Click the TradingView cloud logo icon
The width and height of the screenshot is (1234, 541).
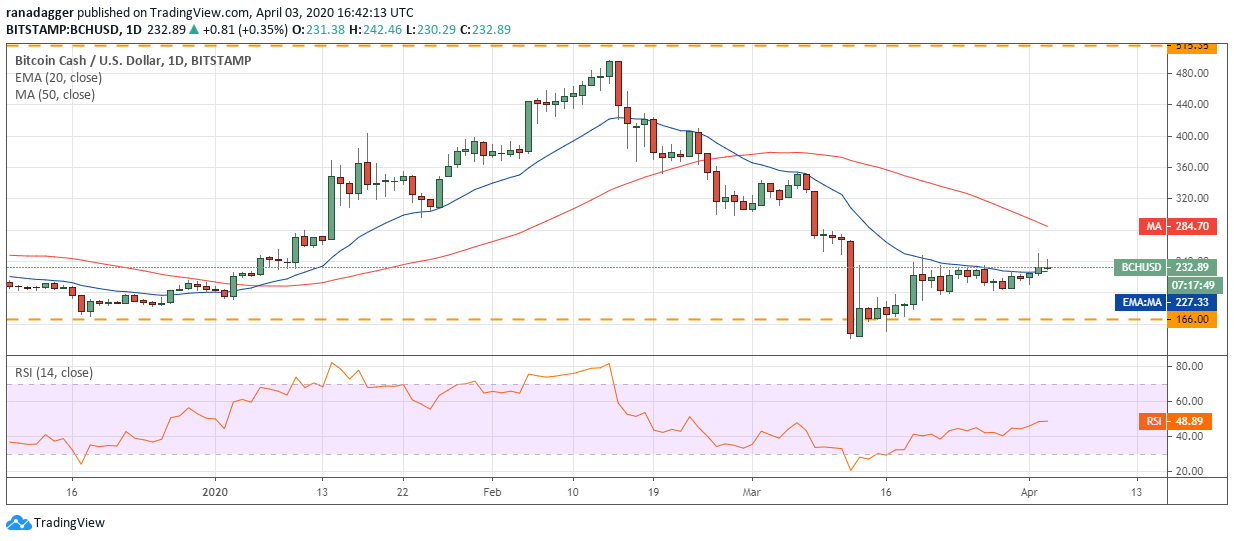(18, 522)
